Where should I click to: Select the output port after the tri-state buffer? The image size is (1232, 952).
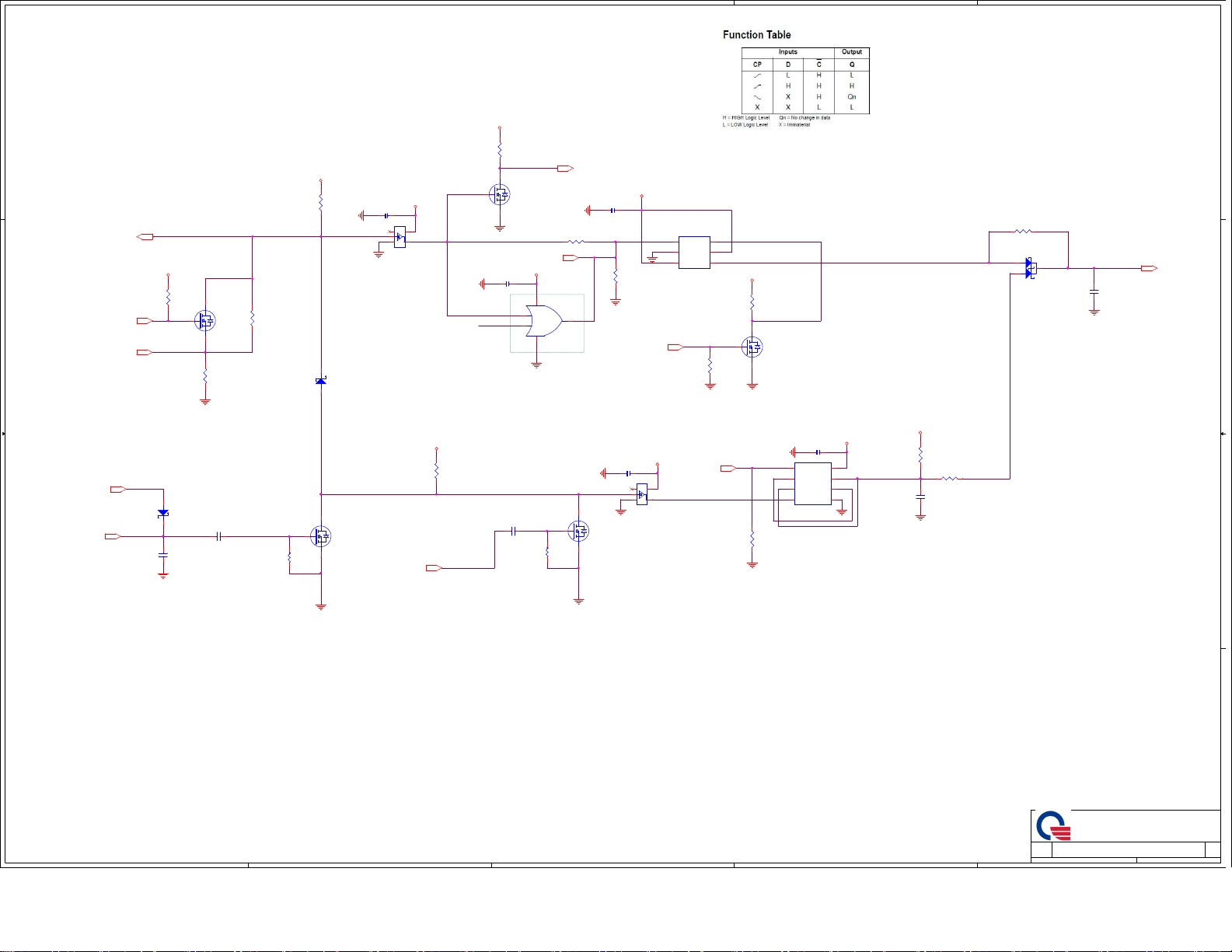point(1149,268)
